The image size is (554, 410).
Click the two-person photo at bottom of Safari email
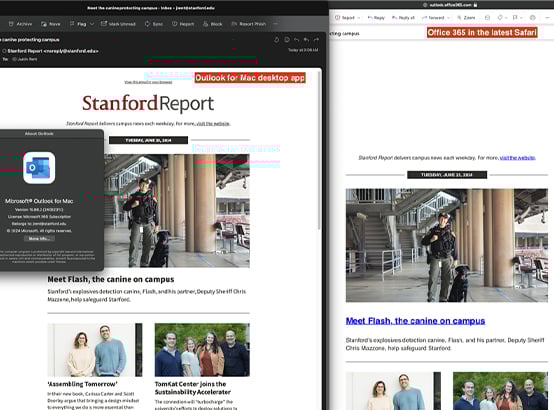[393, 391]
